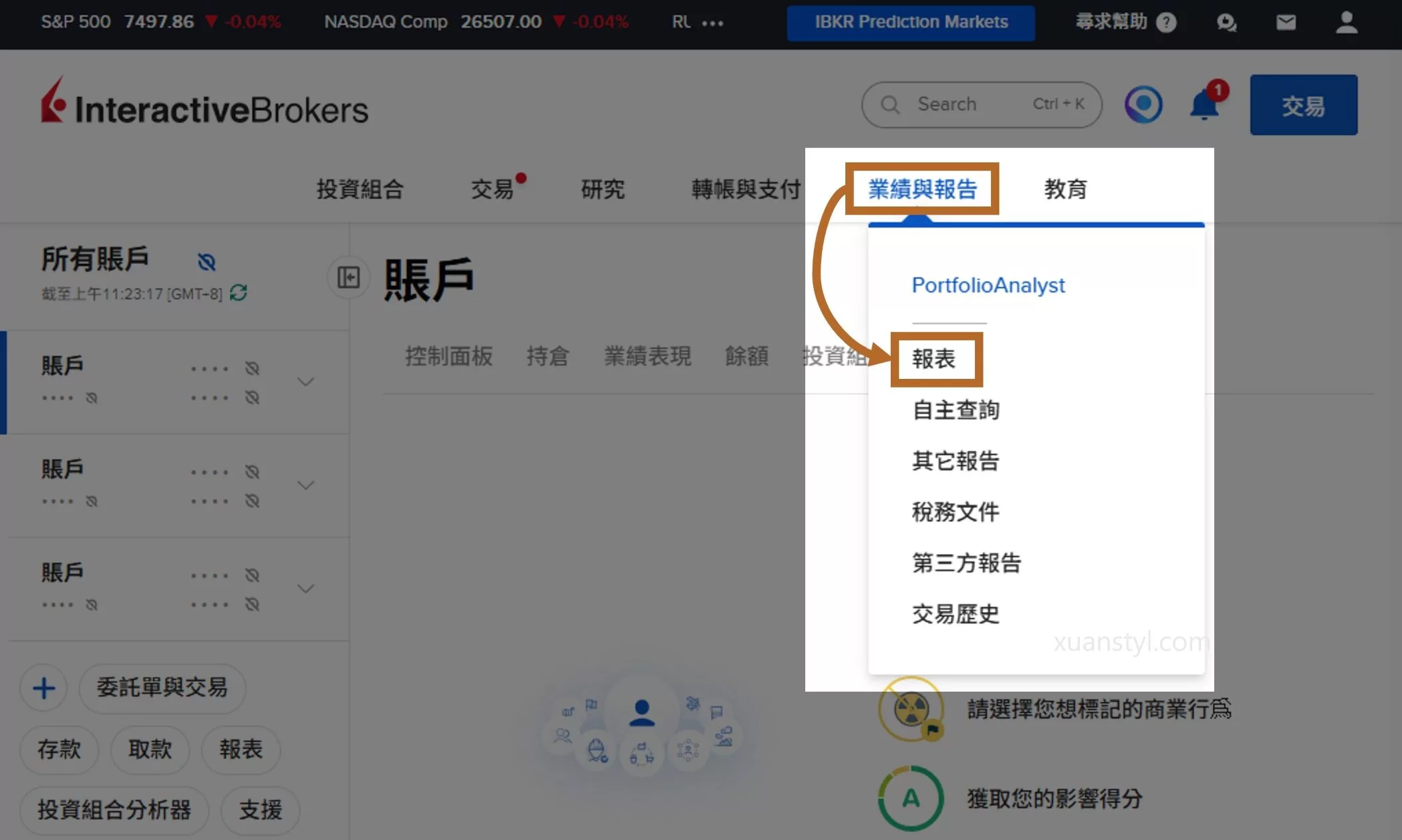This screenshot has width=1402, height=840.
Task: Click 請選擇您想標記的商業行爲 text
Action: pos(1099,709)
